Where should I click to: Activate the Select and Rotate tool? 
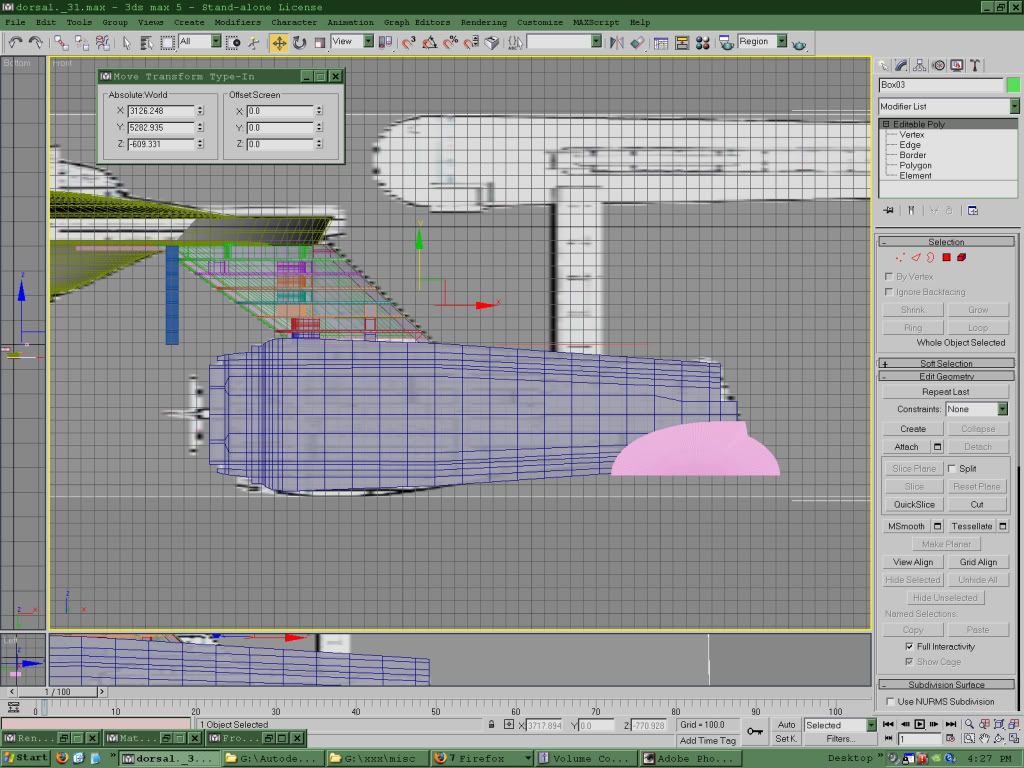pyautogui.click(x=299, y=43)
